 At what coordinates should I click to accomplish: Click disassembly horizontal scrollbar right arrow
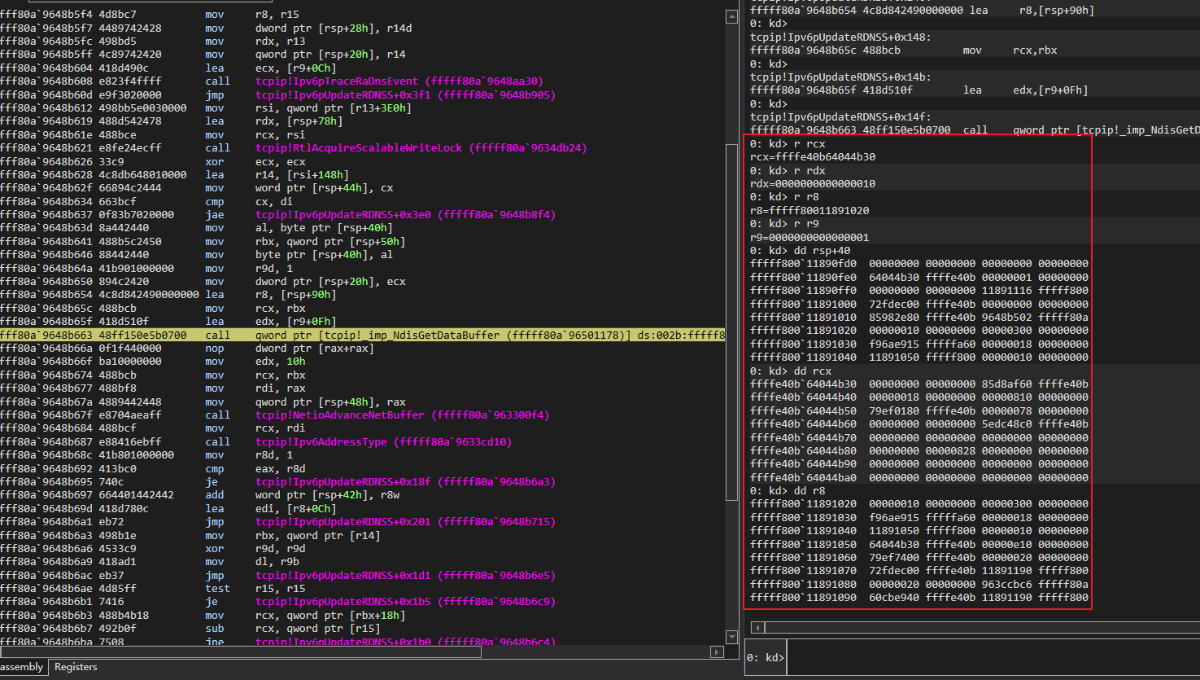(716, 651)
